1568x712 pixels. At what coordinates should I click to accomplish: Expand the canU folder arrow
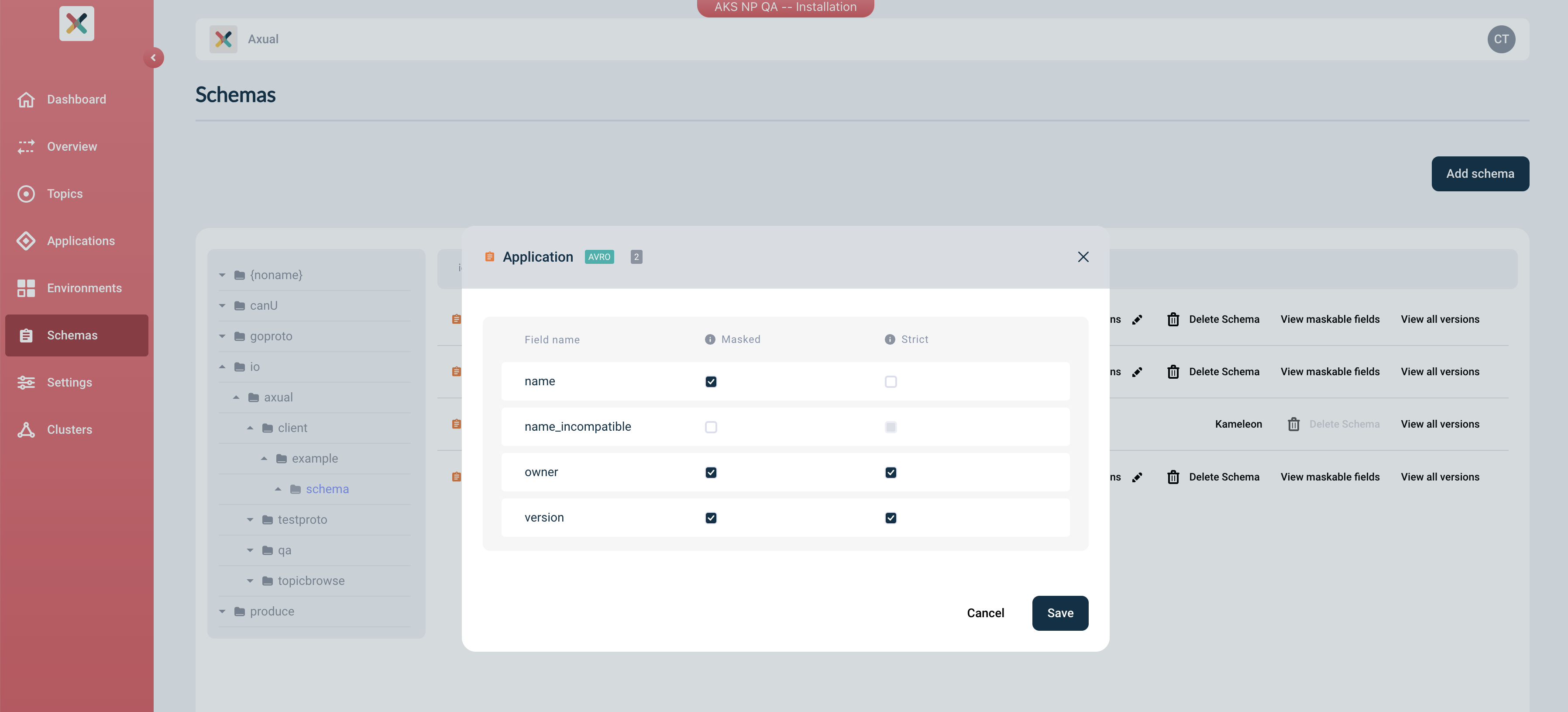click(x=222, y=306)
